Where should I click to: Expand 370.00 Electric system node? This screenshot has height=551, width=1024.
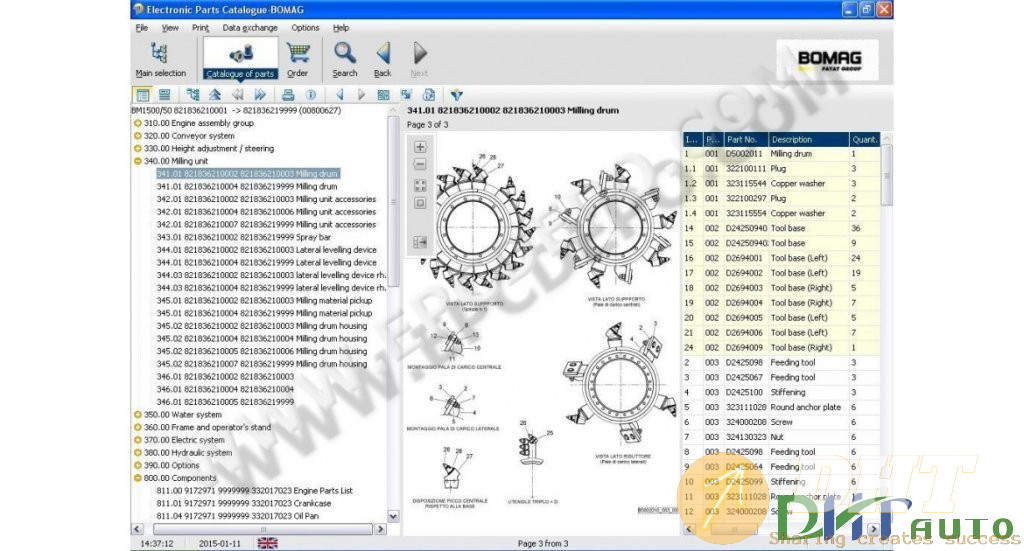(x=138, y=440)
